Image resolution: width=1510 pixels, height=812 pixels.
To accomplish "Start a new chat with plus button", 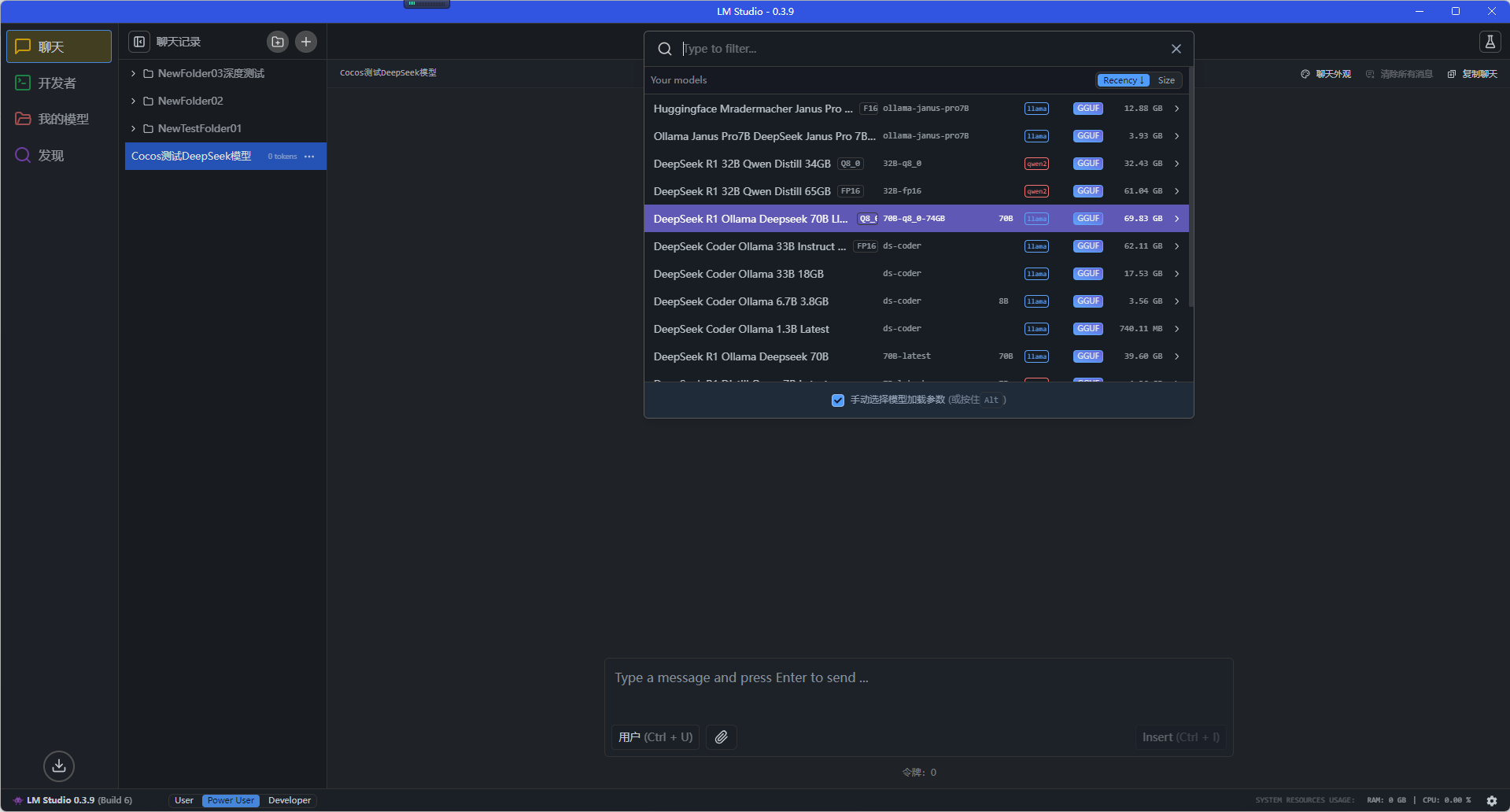I will 306,42.
